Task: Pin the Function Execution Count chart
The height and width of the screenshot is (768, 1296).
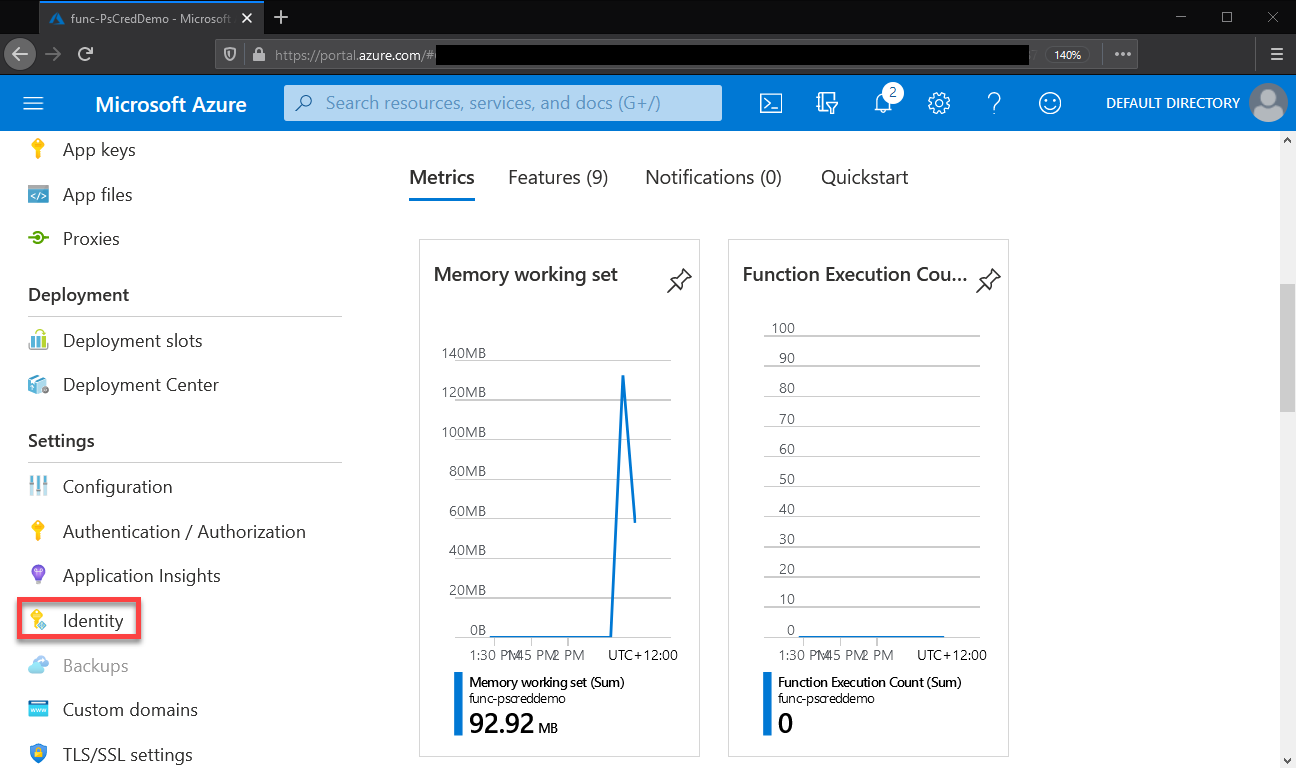Action: 988,280
